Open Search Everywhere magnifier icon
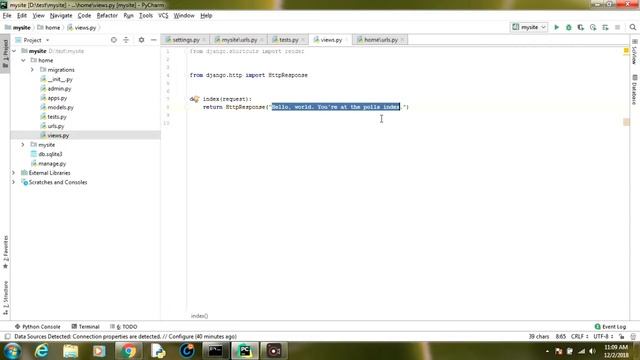The width and height of the screenshot is (640, 360). tap(633, 27)
